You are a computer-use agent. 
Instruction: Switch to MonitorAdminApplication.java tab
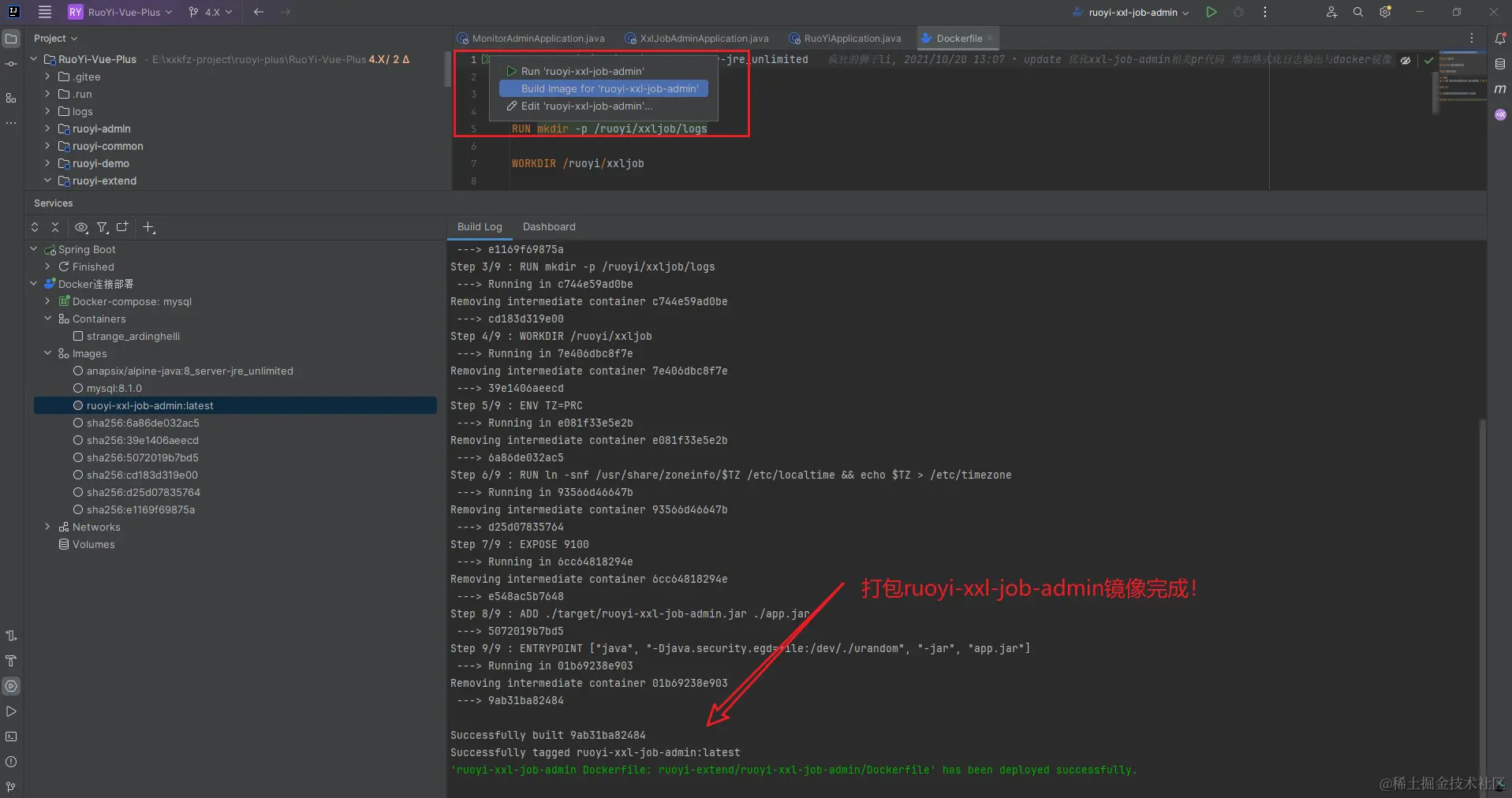532,38
